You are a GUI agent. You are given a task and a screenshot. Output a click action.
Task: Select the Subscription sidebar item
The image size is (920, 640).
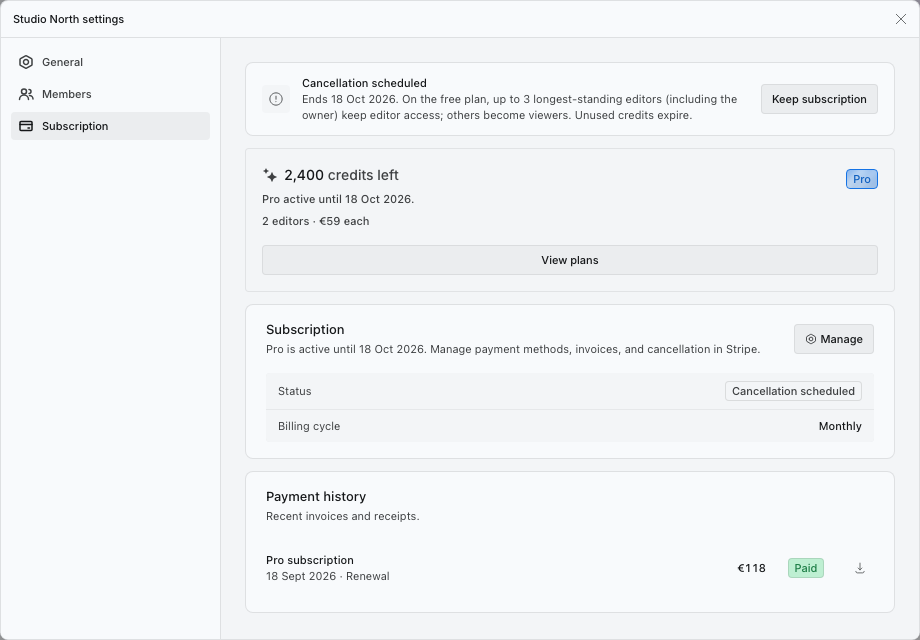[110, 126]
